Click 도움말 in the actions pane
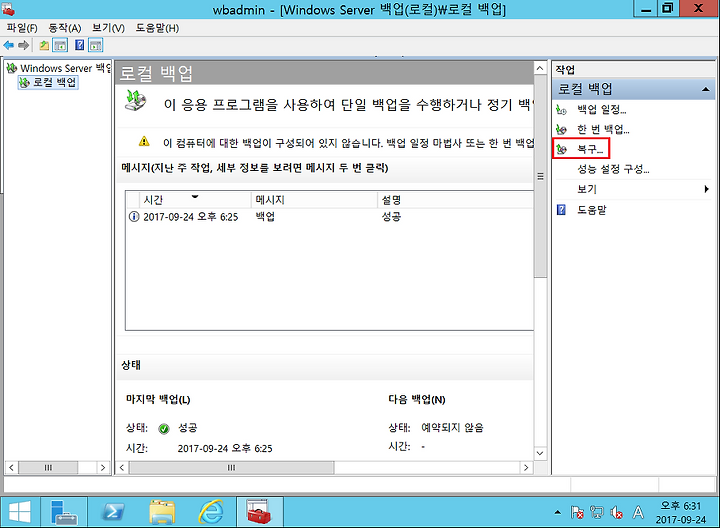Screen dimensions: 720x528 [x=591, y=210]
